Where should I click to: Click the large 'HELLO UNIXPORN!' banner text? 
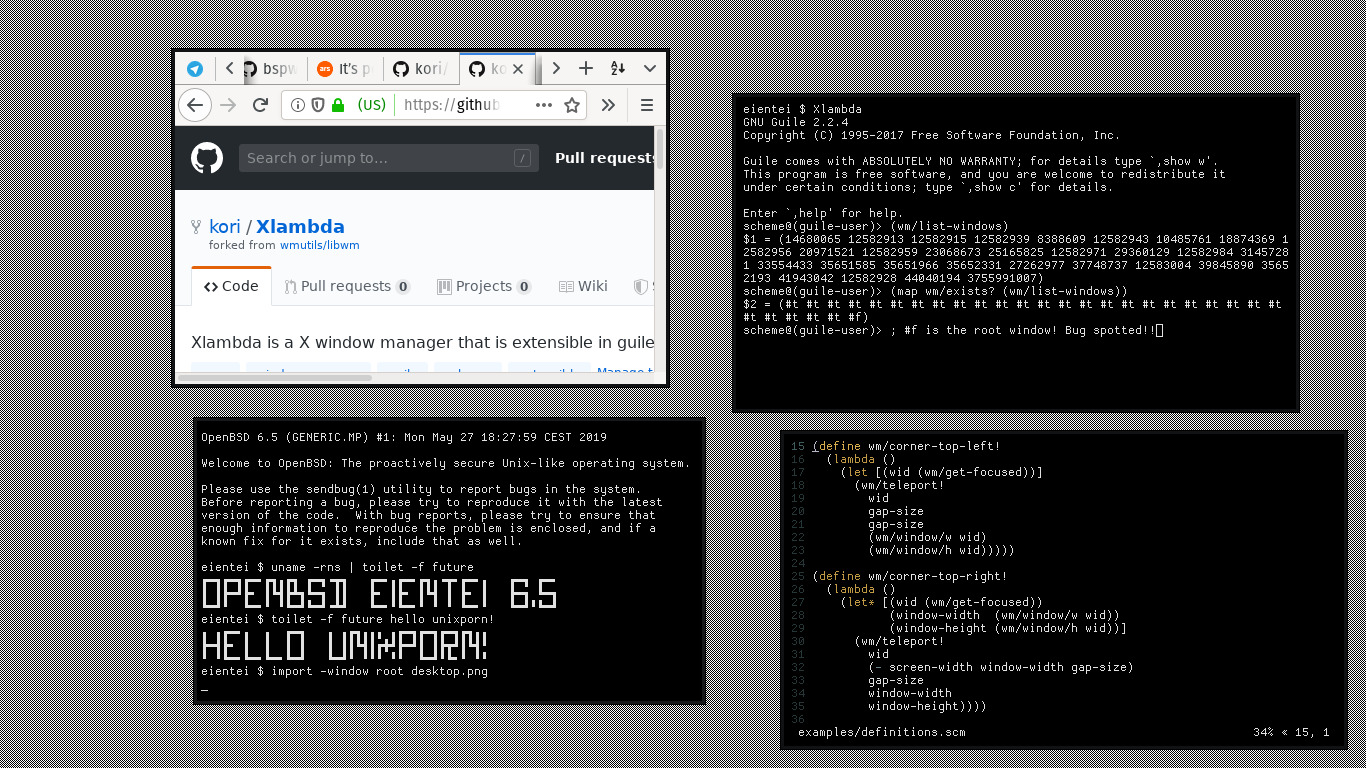(345, 645)
